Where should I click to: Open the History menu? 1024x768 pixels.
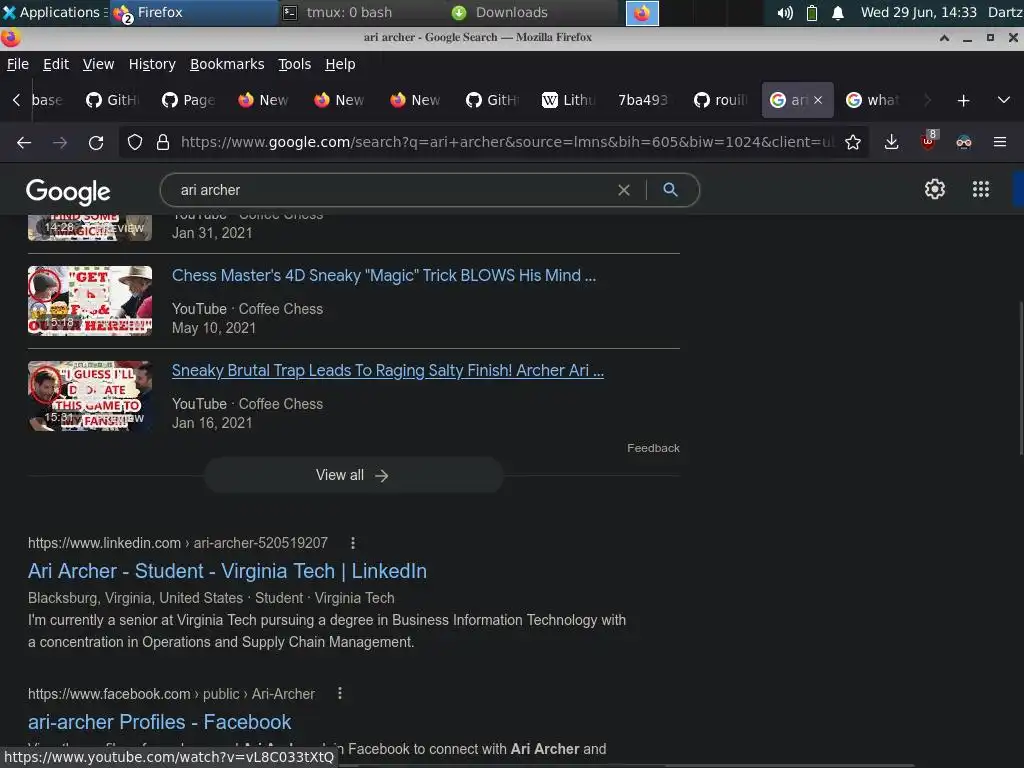152,64
